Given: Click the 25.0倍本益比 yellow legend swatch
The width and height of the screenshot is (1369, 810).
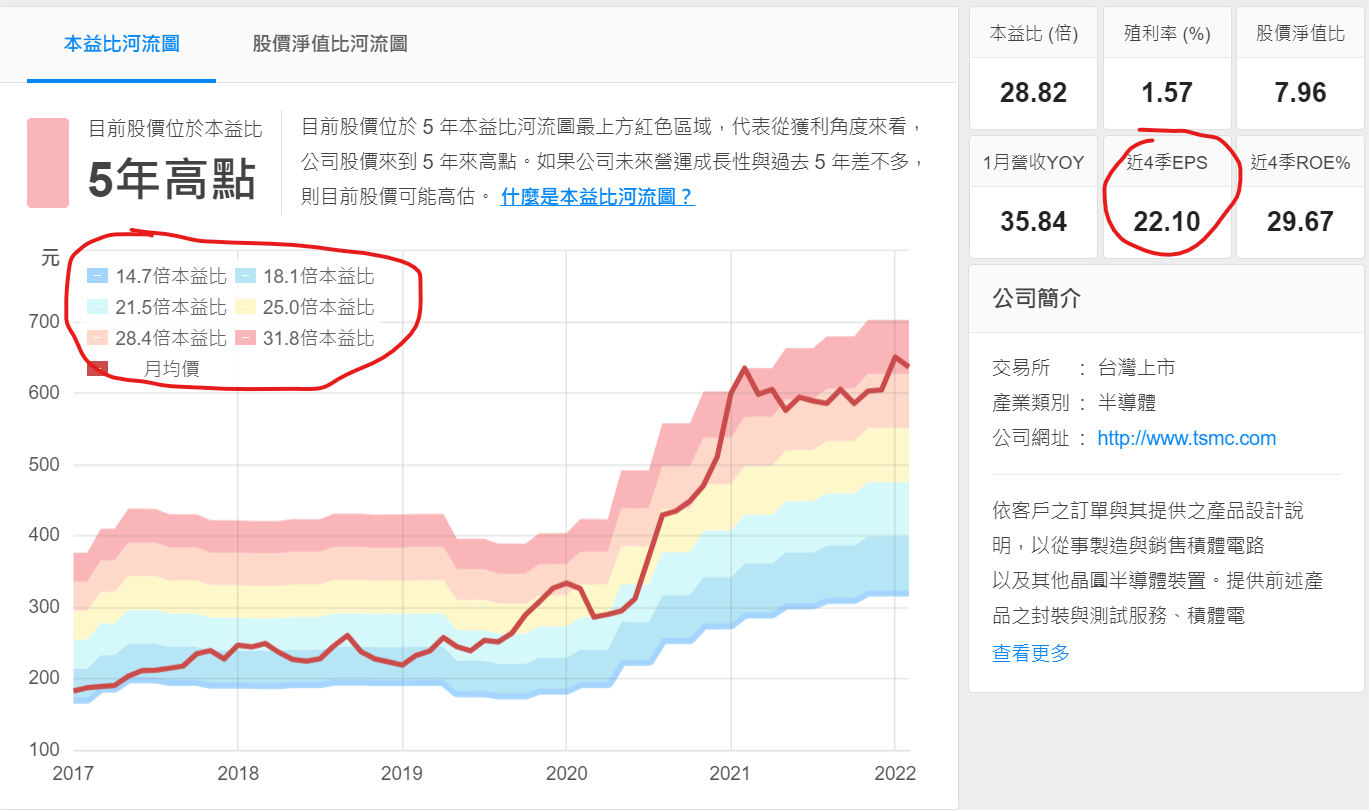Looking at the screenshot, I should pyautogui.click(x=245, y=307).
